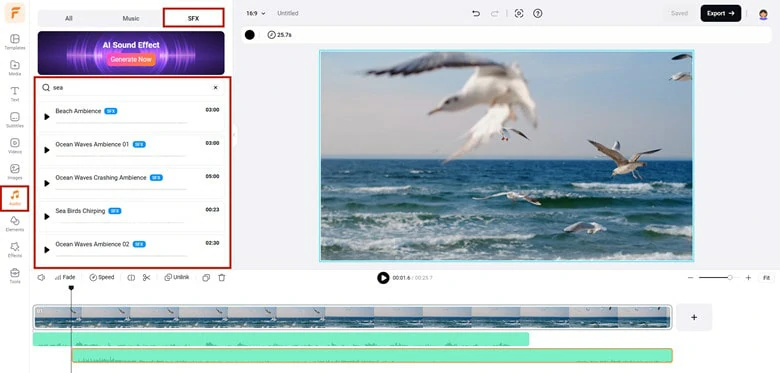The image size is (780, 373).
Task: Click the Beach Ambience title text
Action: [x=78, y=111]
